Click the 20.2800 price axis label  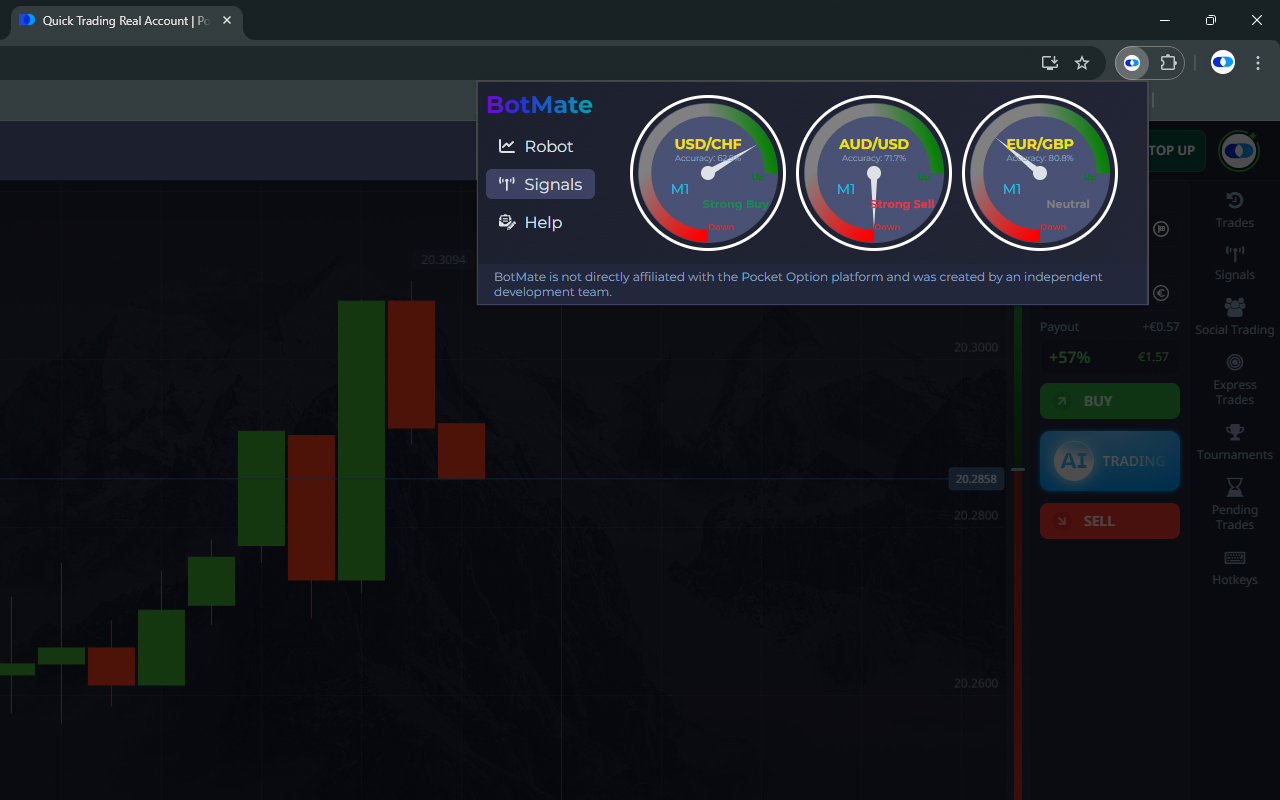point(976,515)
